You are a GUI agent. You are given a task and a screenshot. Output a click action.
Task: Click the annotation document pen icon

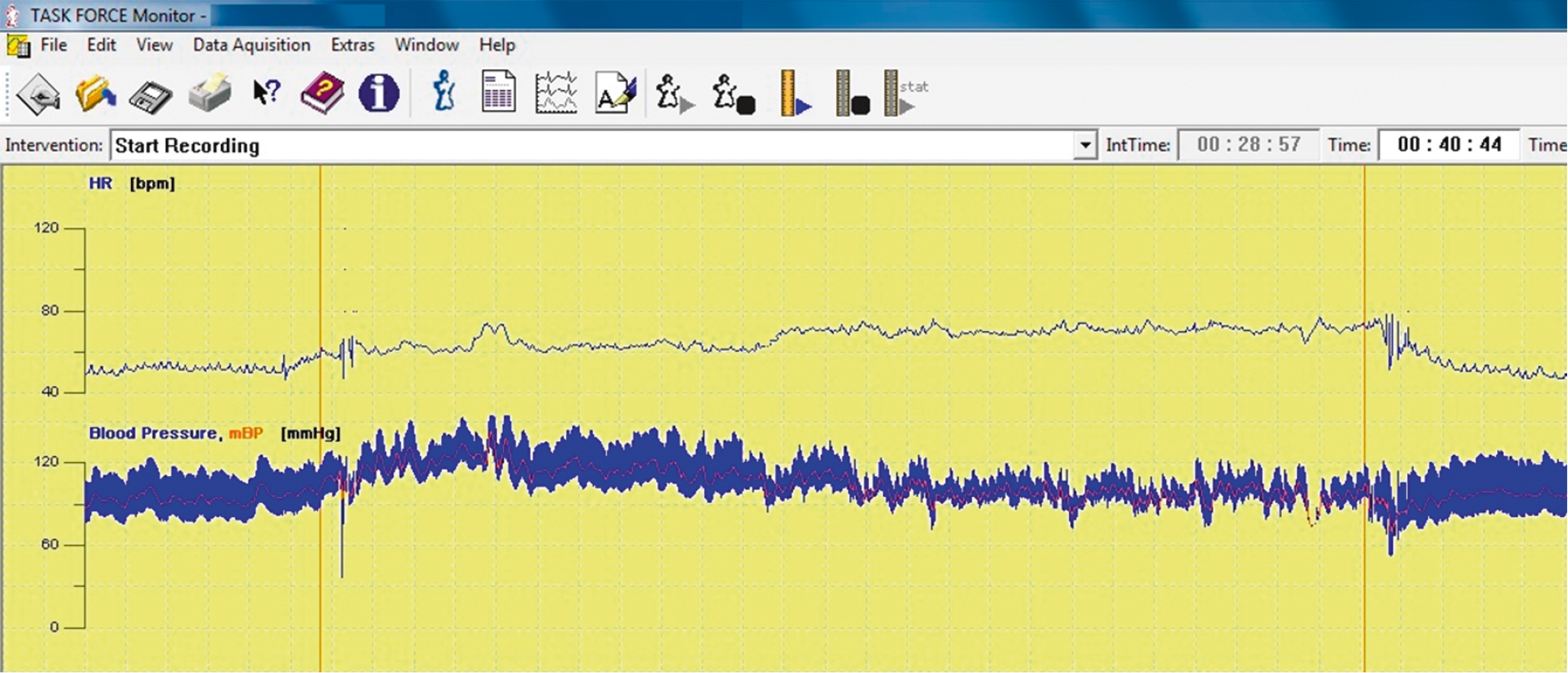[x=616, y=93]
